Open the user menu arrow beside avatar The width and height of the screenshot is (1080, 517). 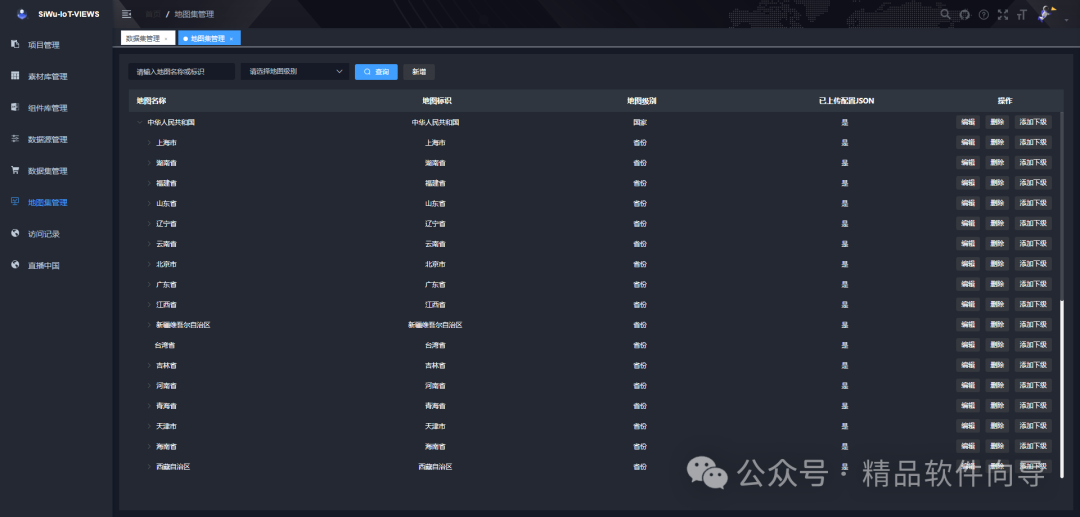pos(1066,21)
